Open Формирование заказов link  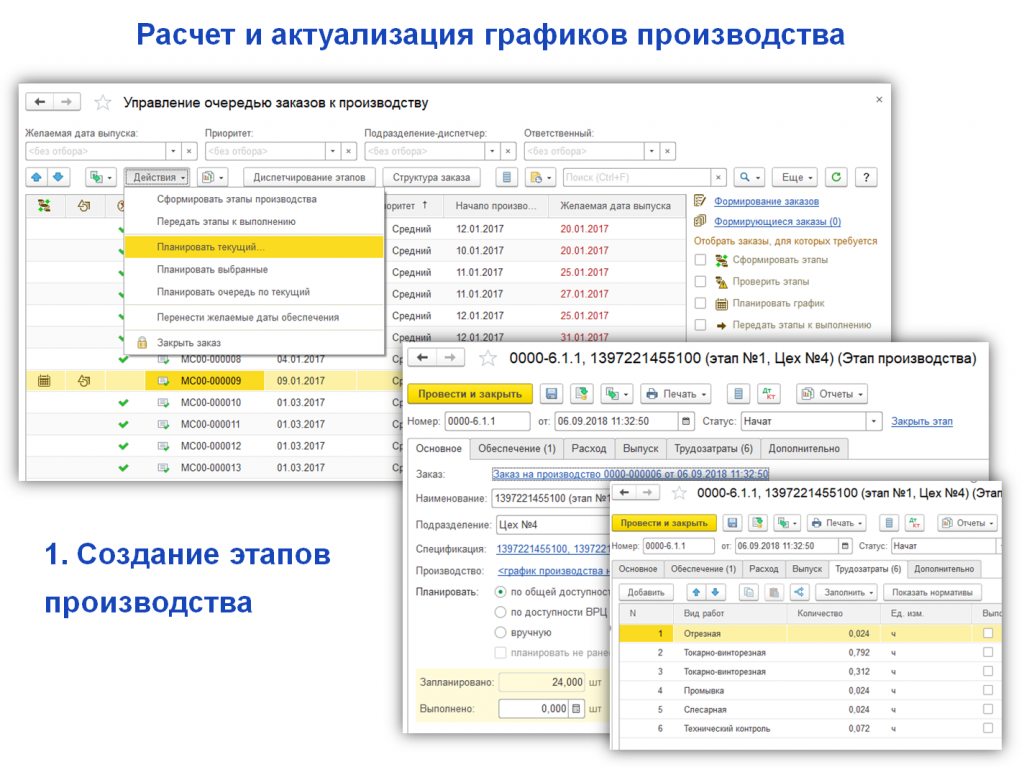pyautogui.click(x=766, y=201)
